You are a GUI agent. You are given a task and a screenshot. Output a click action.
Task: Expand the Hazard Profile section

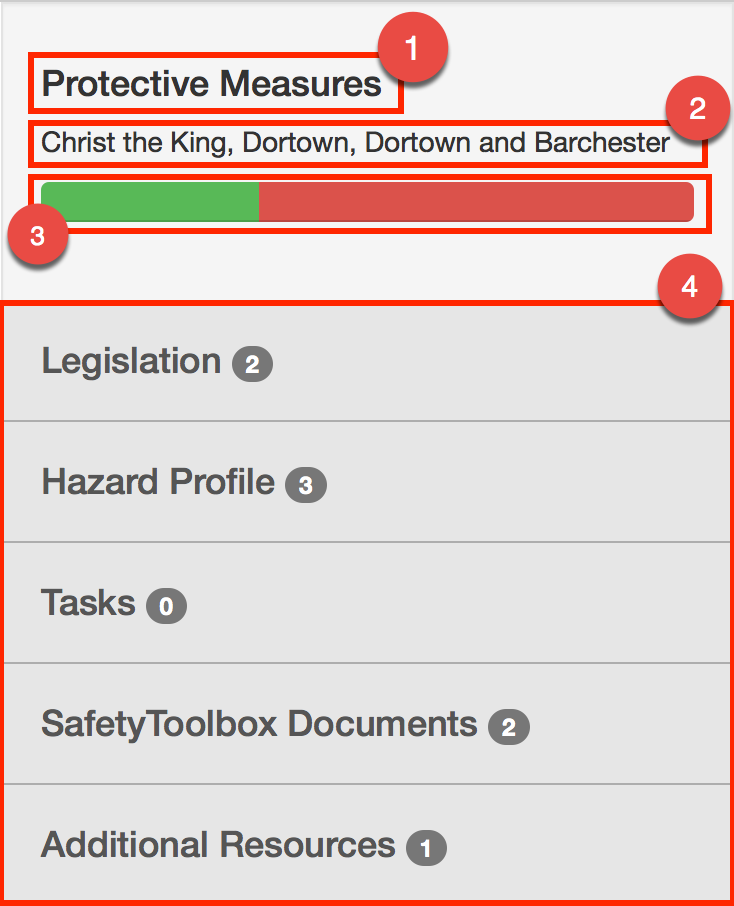pyautogui.click(x=157, y=482)
